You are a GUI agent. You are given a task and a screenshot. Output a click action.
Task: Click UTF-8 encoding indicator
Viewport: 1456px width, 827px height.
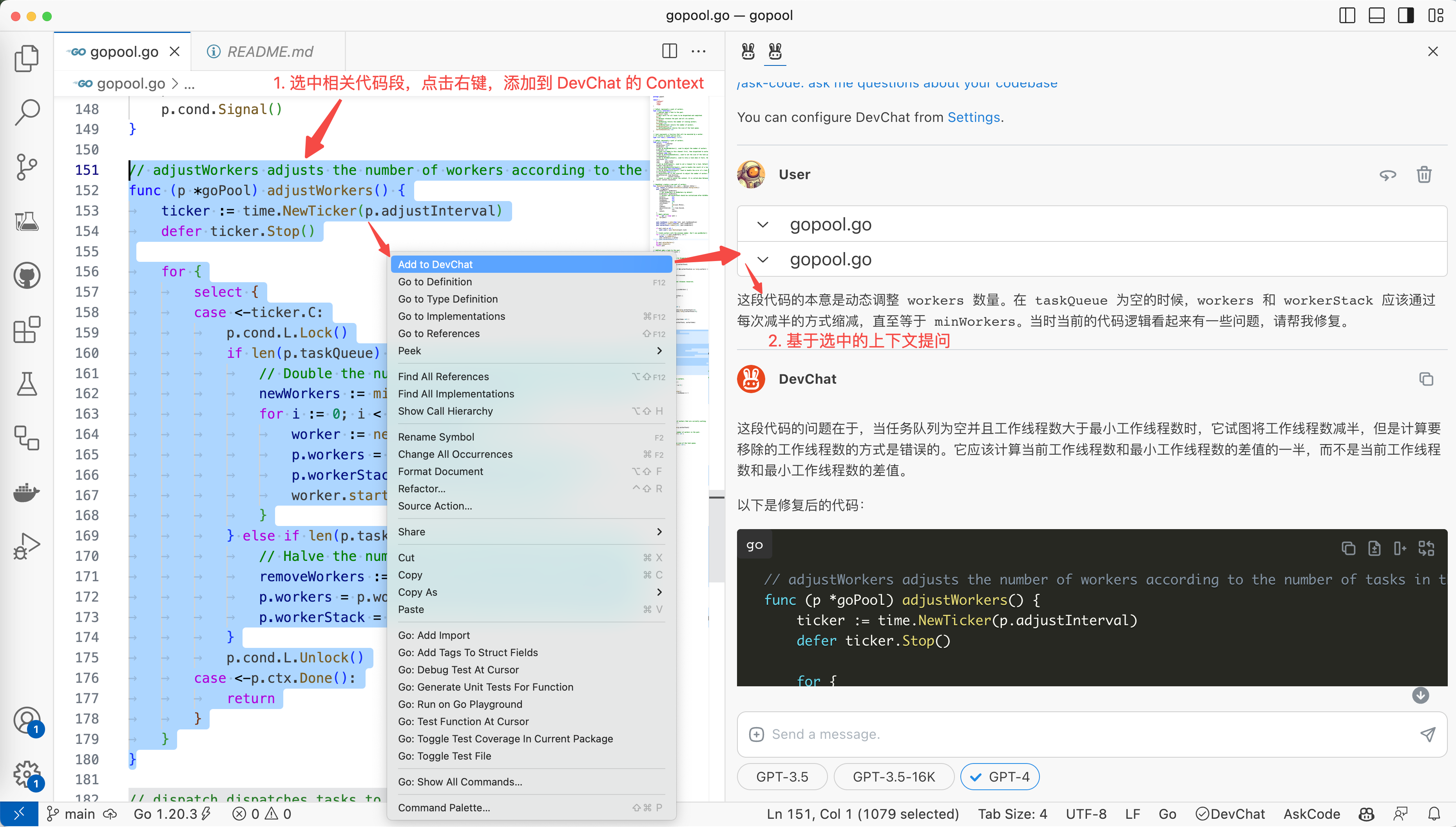coord(1086,814)
